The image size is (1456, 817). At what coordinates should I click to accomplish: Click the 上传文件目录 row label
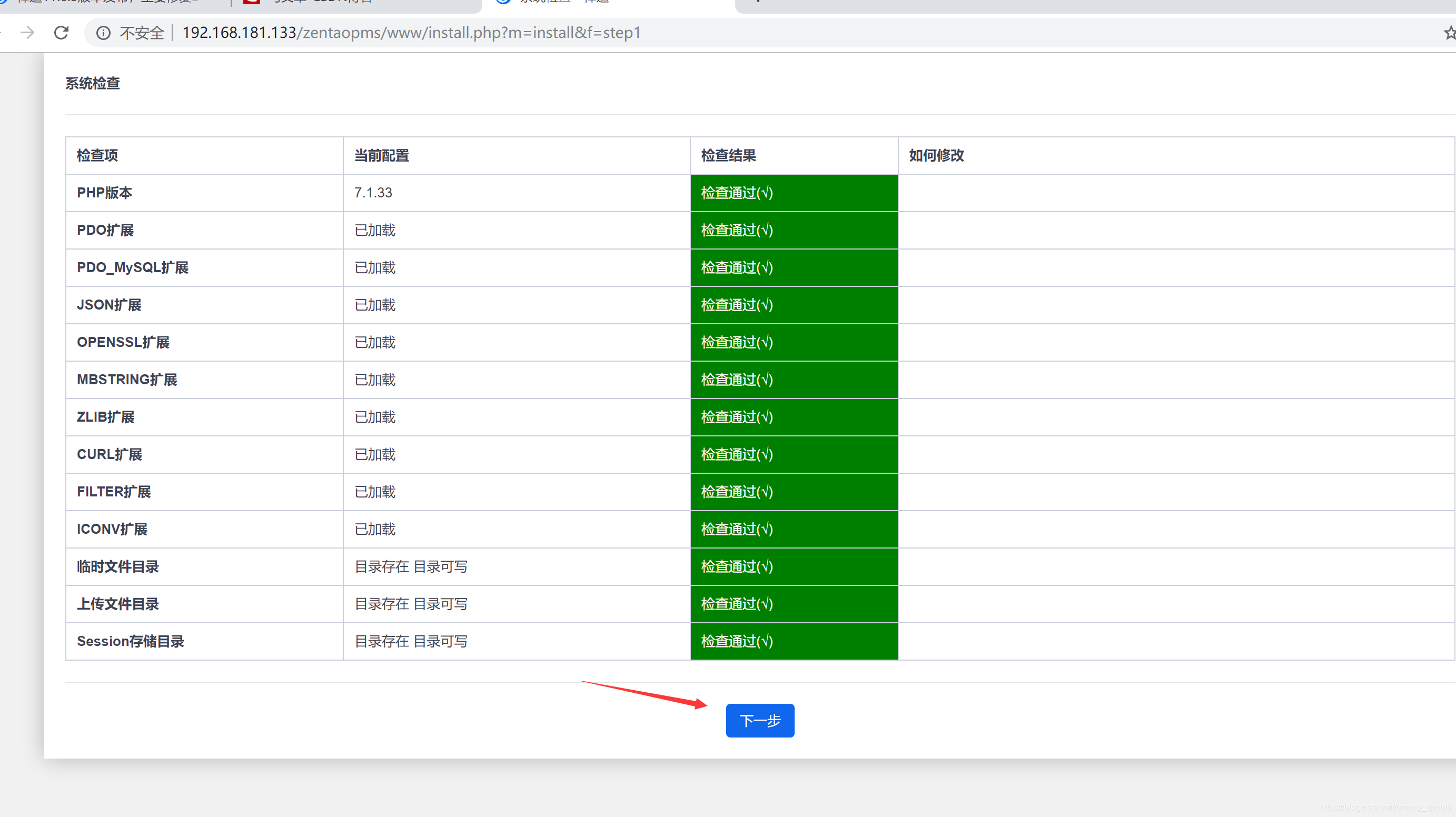117,603
